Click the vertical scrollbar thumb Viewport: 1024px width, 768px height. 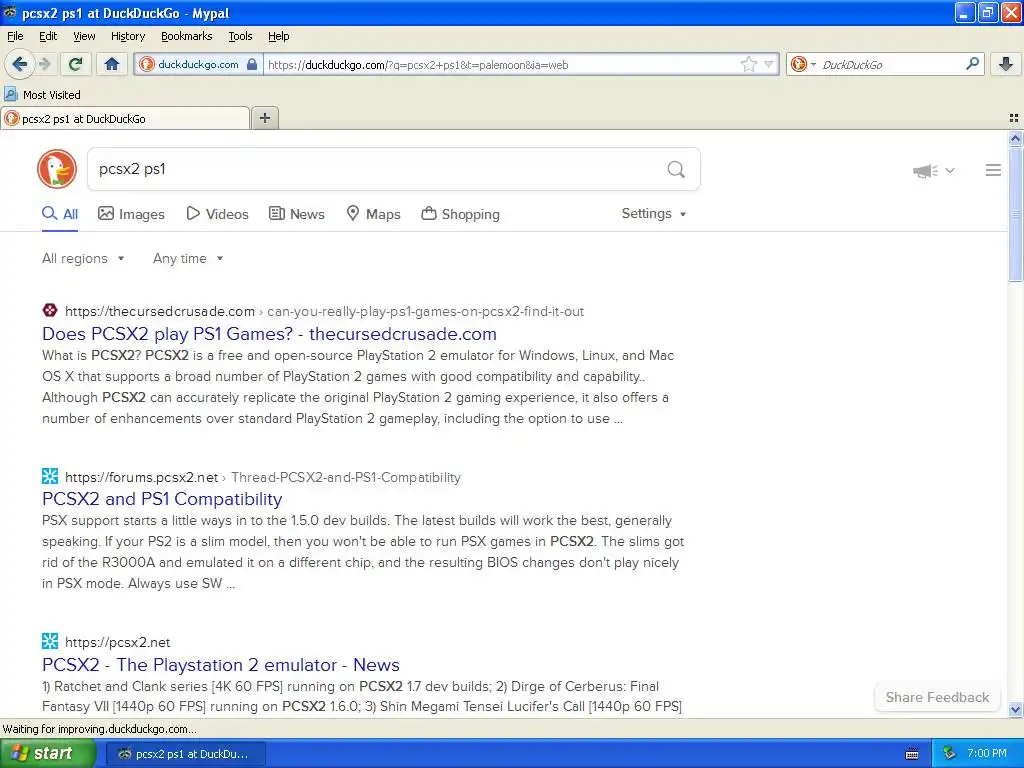point(1015,214)
